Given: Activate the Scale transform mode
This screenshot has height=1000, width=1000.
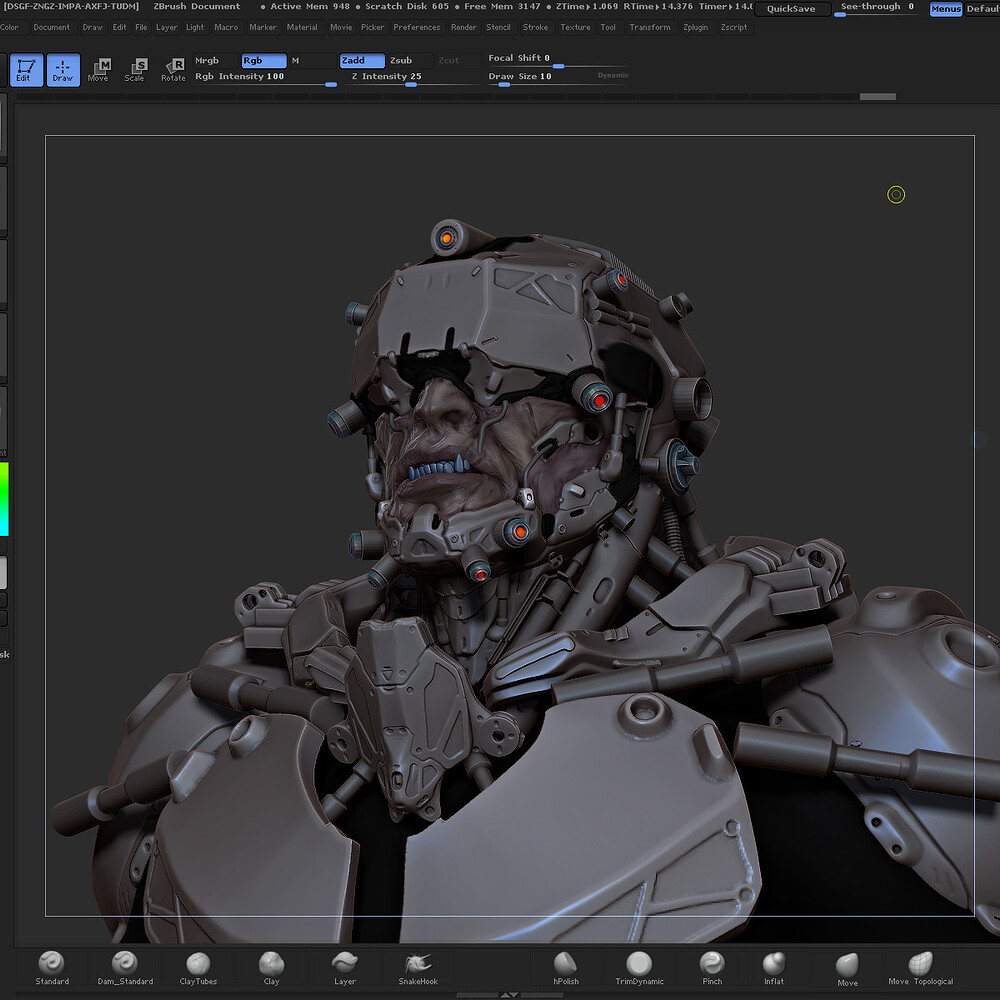Looking at the screenshot, I should (135, 70).
